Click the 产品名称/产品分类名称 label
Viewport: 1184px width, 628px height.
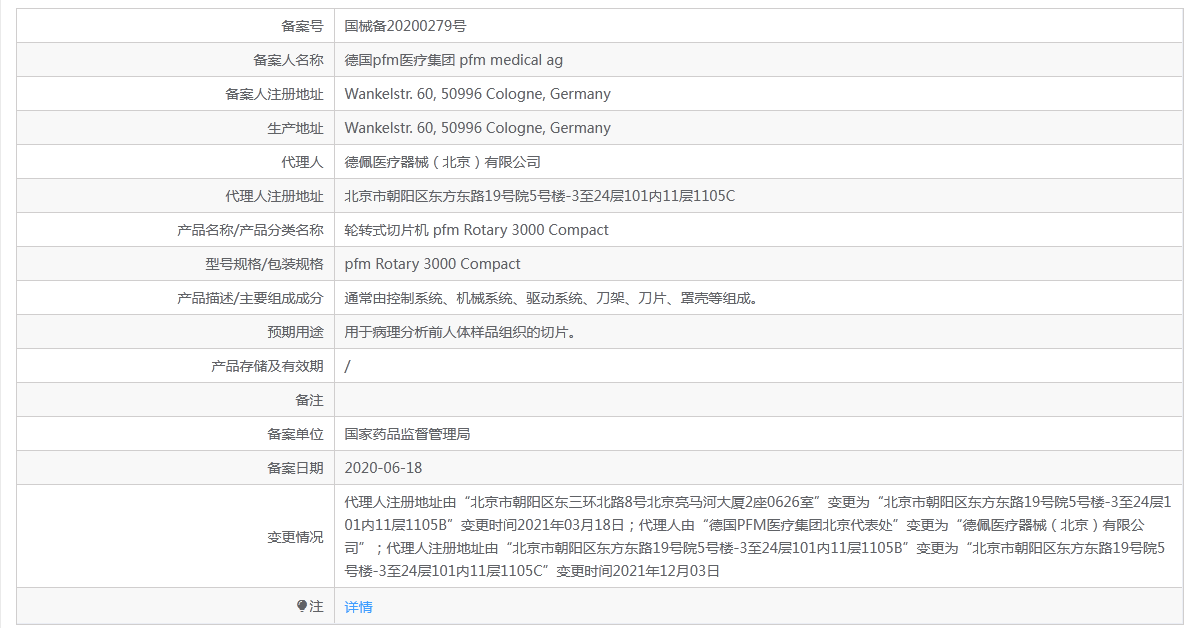(x=250, y=230)
